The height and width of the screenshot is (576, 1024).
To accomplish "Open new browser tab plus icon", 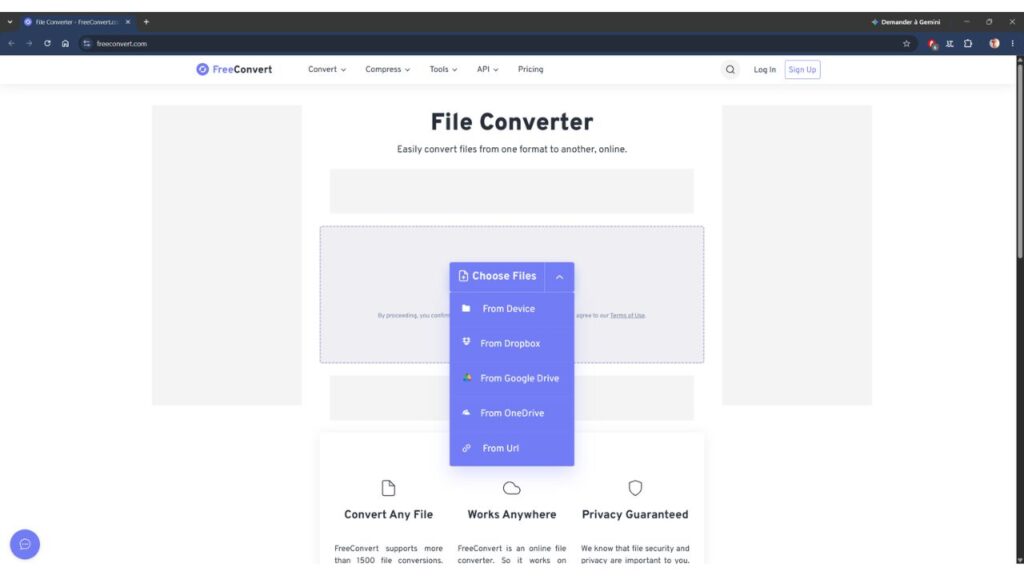I will (146, 22).
